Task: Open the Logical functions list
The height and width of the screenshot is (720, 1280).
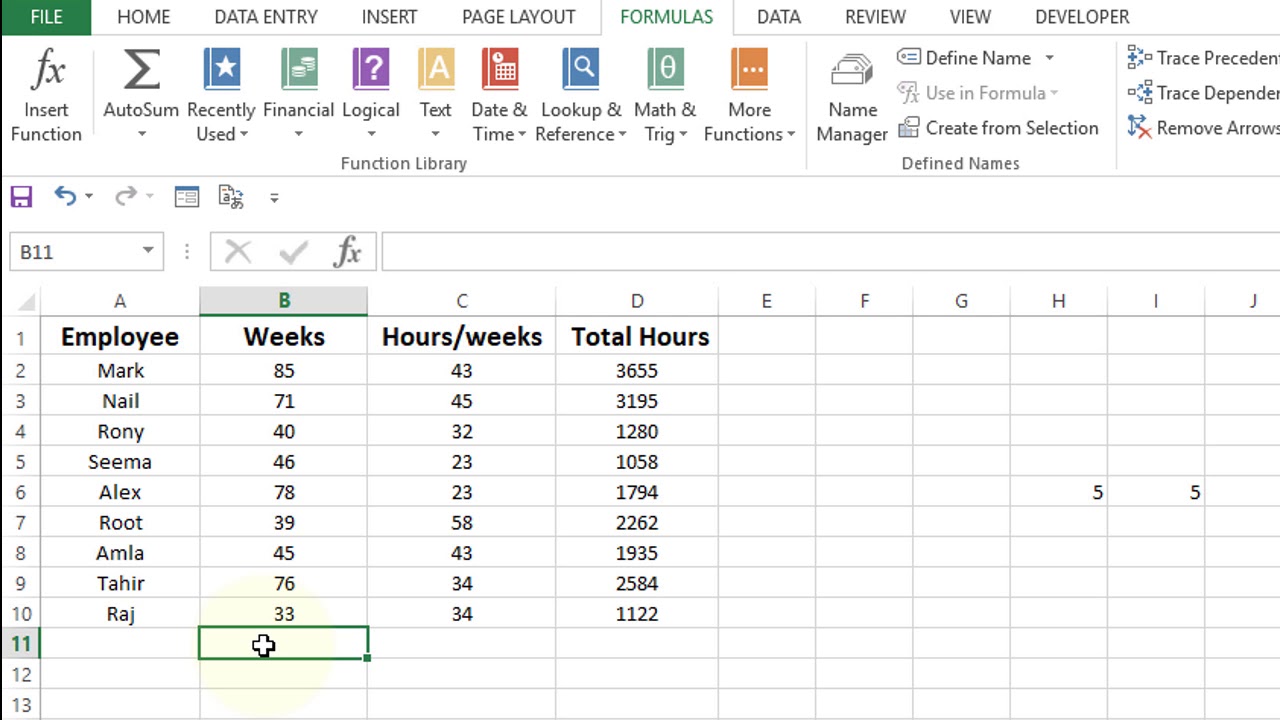Action: click(371, 95)
